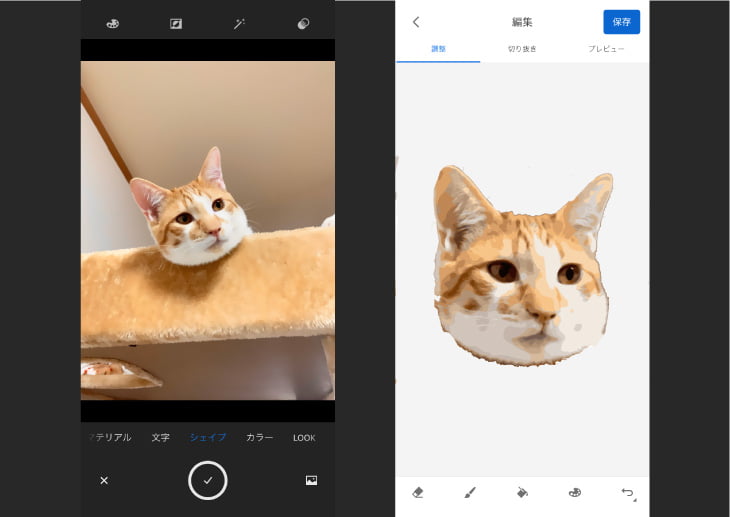The width and height of the screenshot is (730, 517).
Task: Select the Eraser tool
Action: coord(418,492)
